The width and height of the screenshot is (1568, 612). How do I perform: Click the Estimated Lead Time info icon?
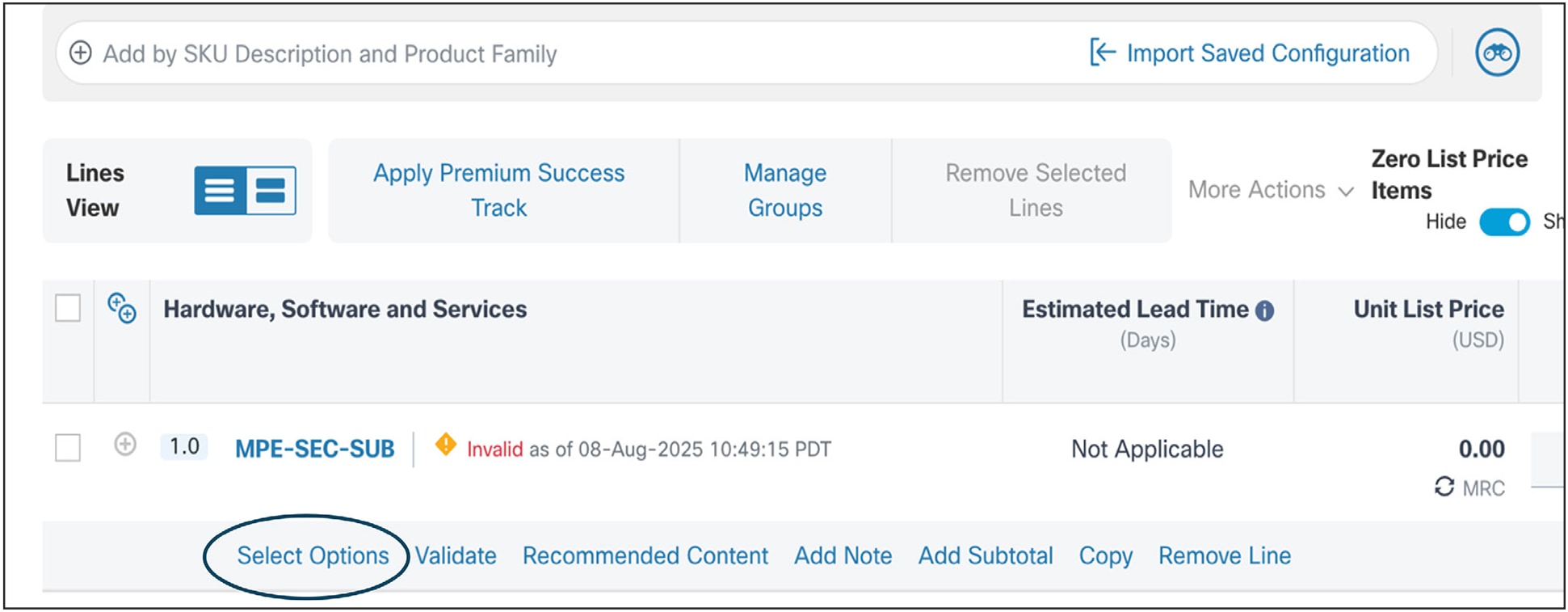1265,310
